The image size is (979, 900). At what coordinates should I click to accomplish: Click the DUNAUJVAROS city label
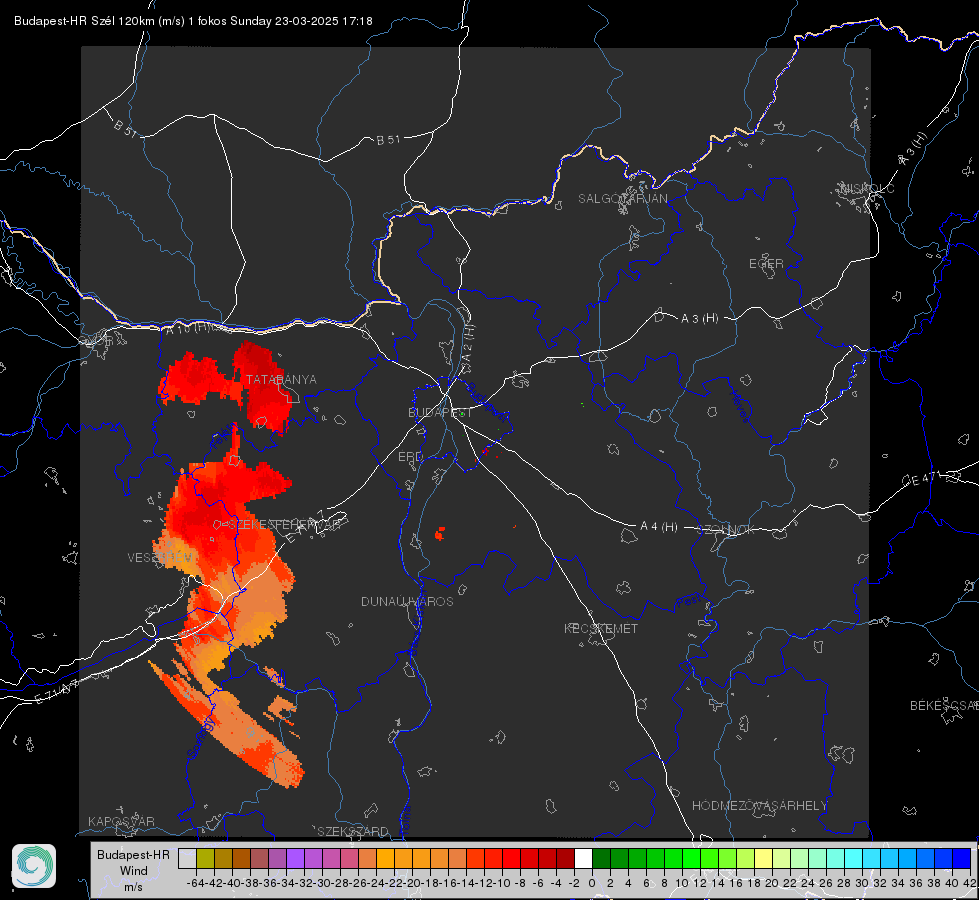407,601
